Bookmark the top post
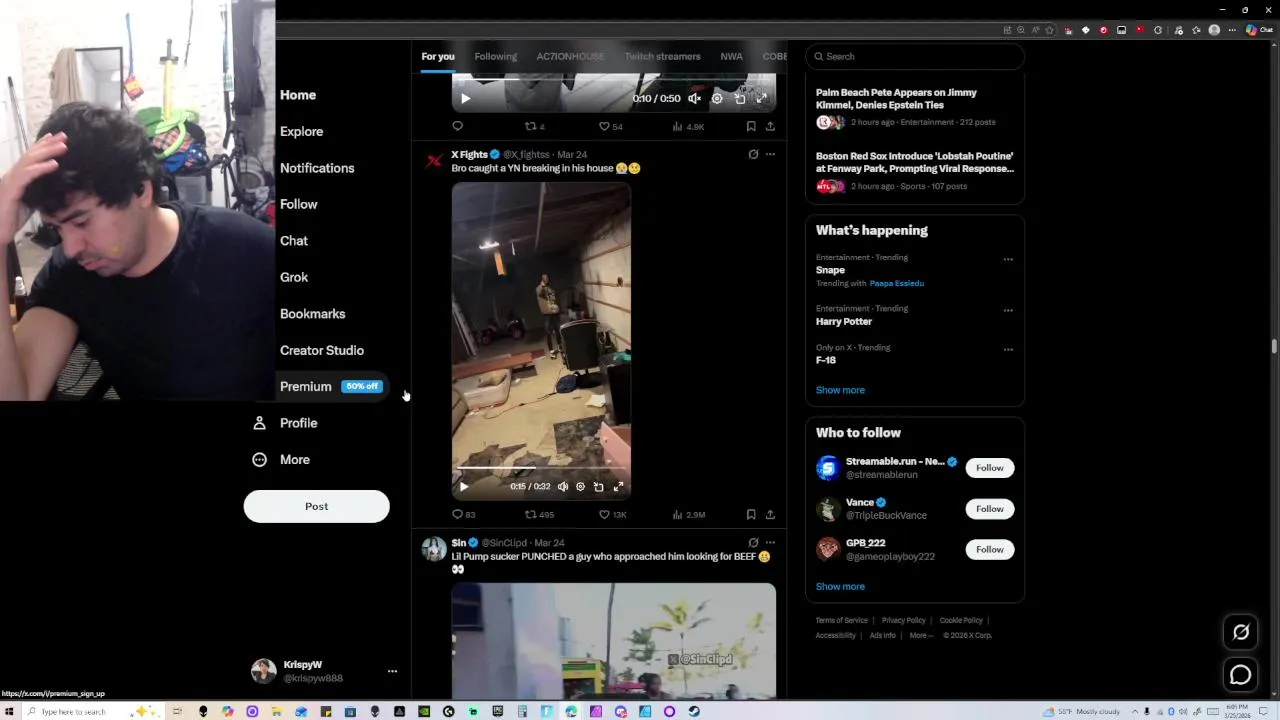The image size is (1280, 720). (751, 126)
